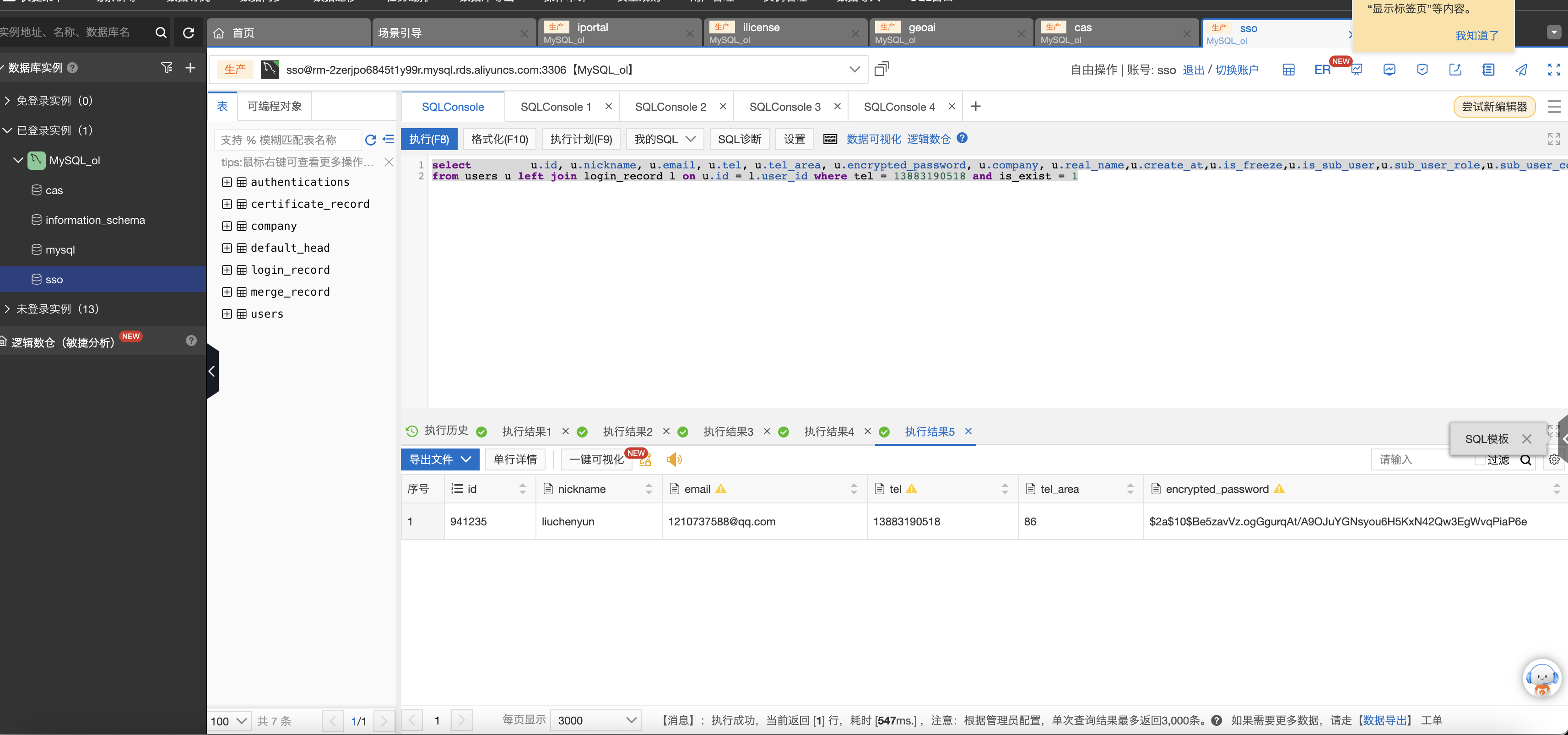The height and width of the screenshot is (735, 1568).
Task: Click the paper plane icon in top toolbar
Action: [x=1521, y=70]
